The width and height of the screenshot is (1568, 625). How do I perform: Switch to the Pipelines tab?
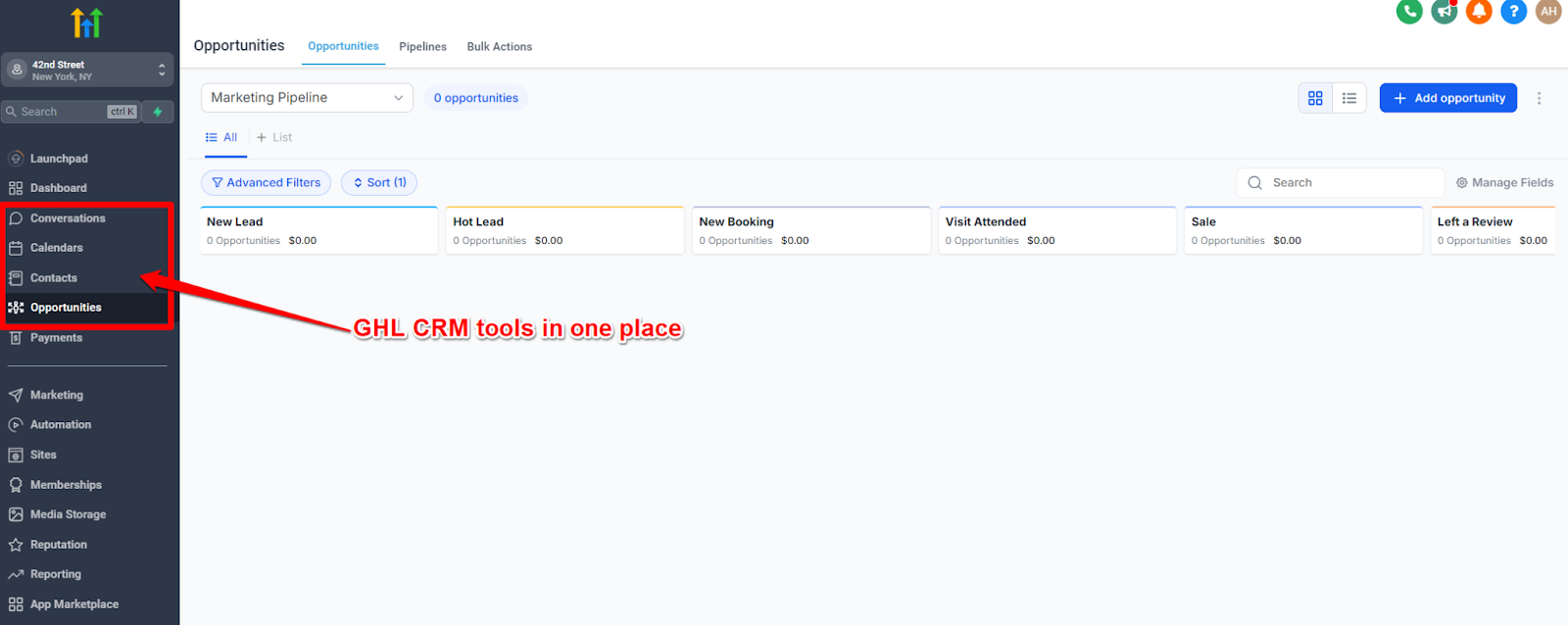coord(422,47)
